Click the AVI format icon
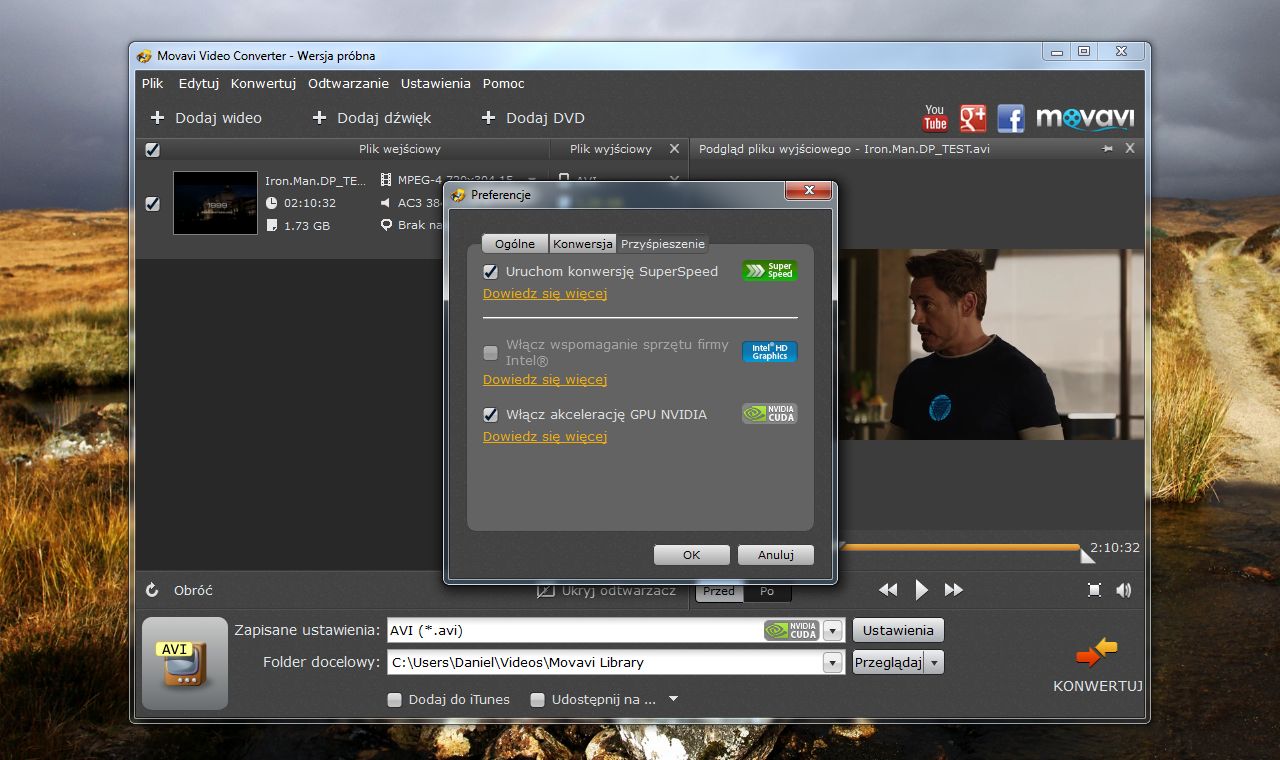The width and height of the screenshot is (1280, 760). 184,664
